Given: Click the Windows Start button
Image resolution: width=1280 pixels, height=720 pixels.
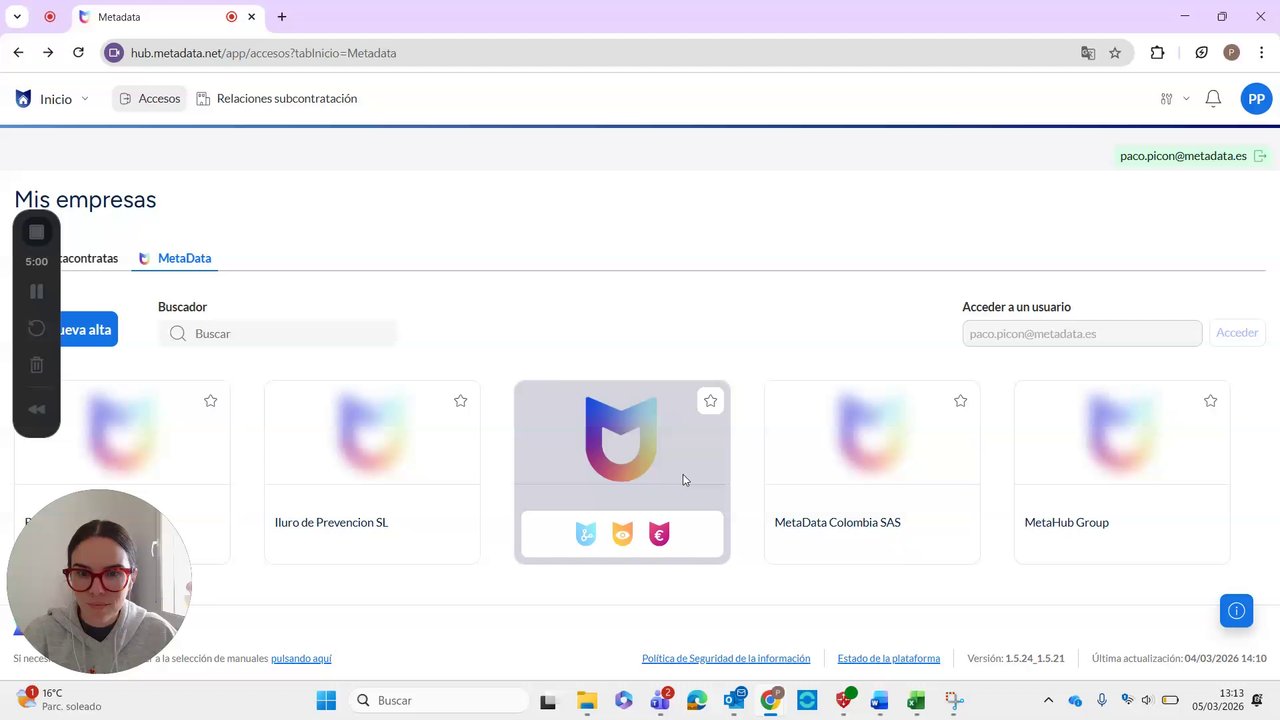Looking at the screenshot, I should [326, 701].
